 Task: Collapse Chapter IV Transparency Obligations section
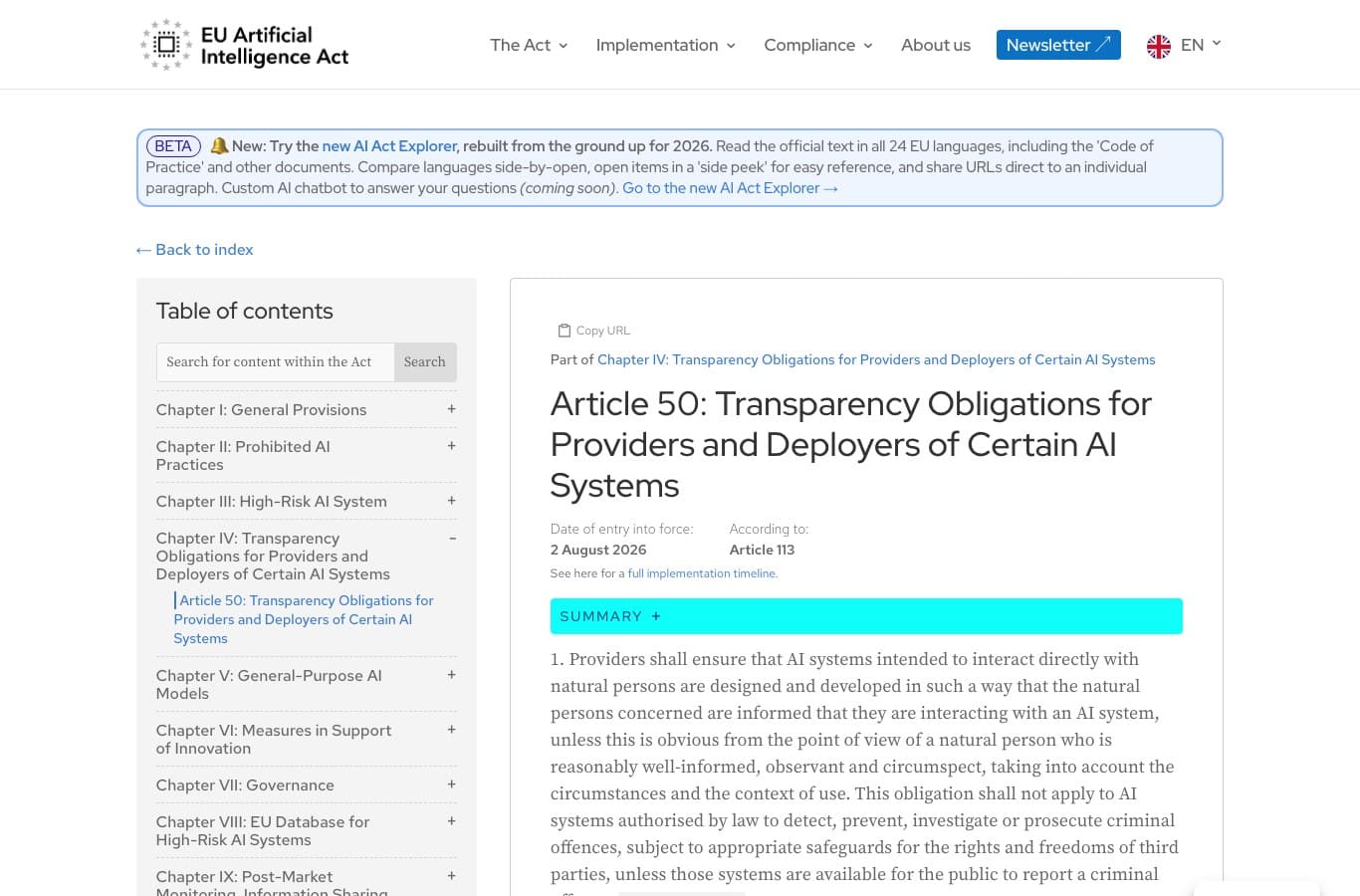pos(452,539)
